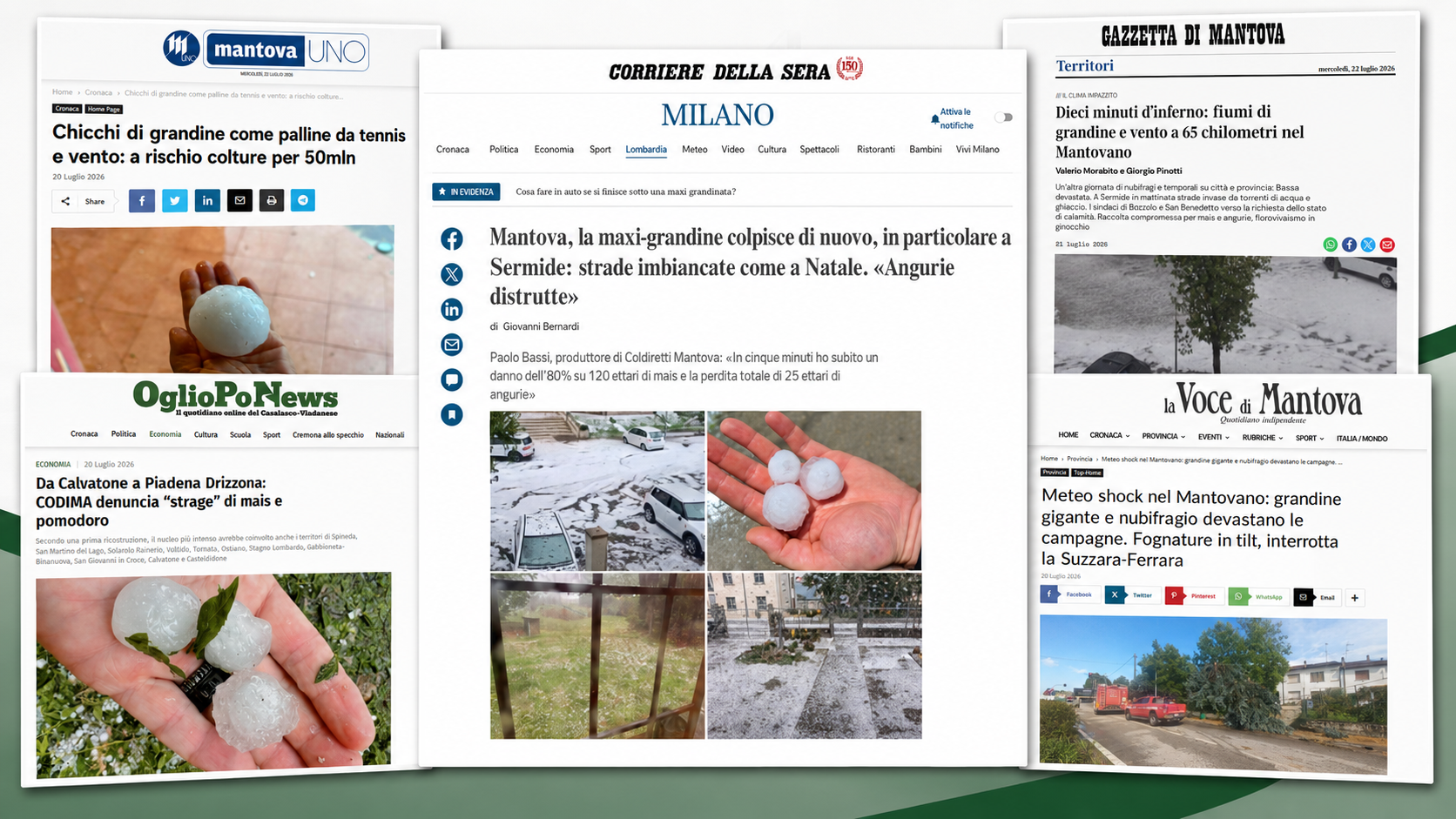The height and width of the screenshot is (819, 1456).
Task: Click Provincia breadcrumb on Voce di Mantova
Action: [1080, 459]
